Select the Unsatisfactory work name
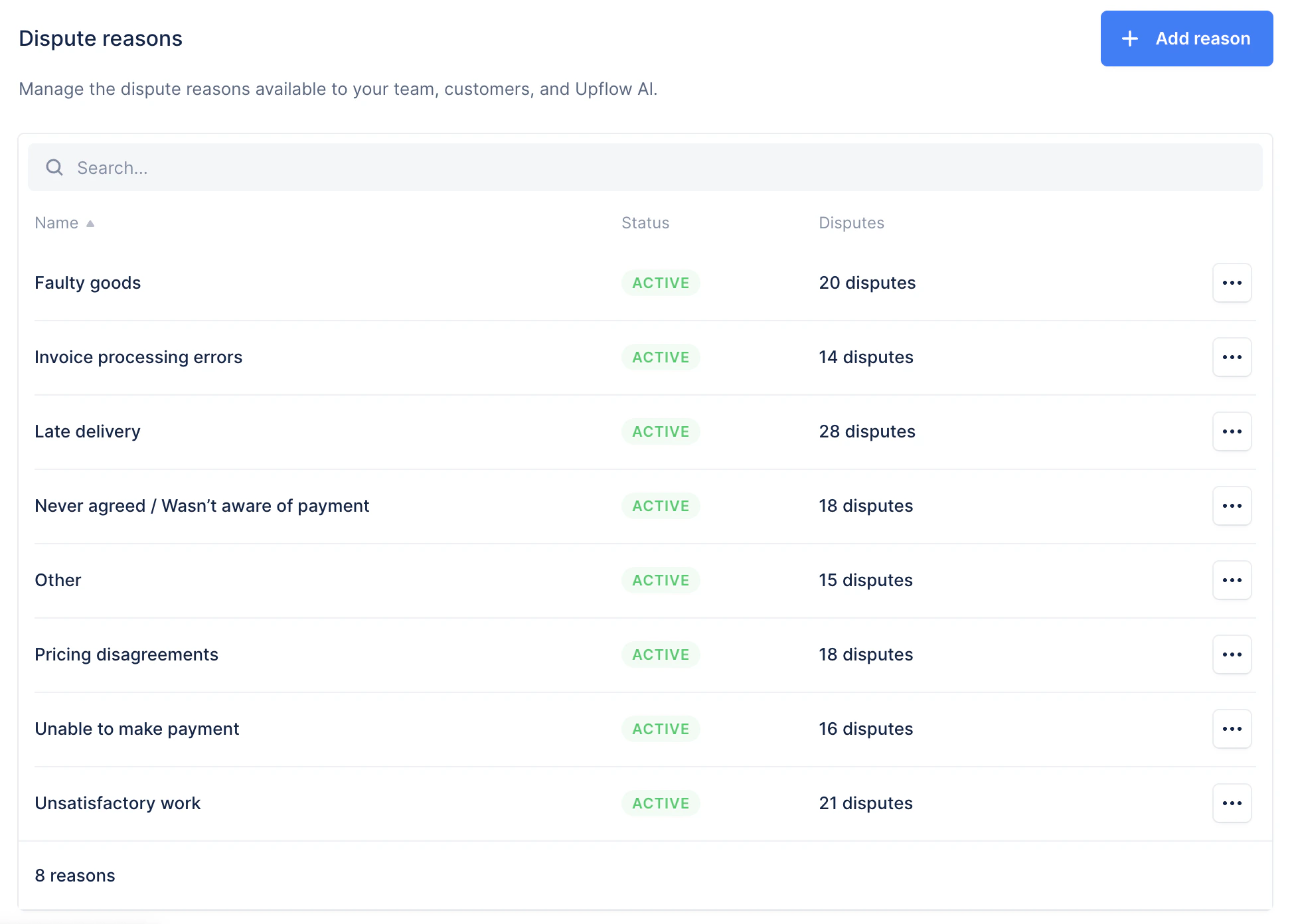The image size is (1292, 924). click(118, 803)
